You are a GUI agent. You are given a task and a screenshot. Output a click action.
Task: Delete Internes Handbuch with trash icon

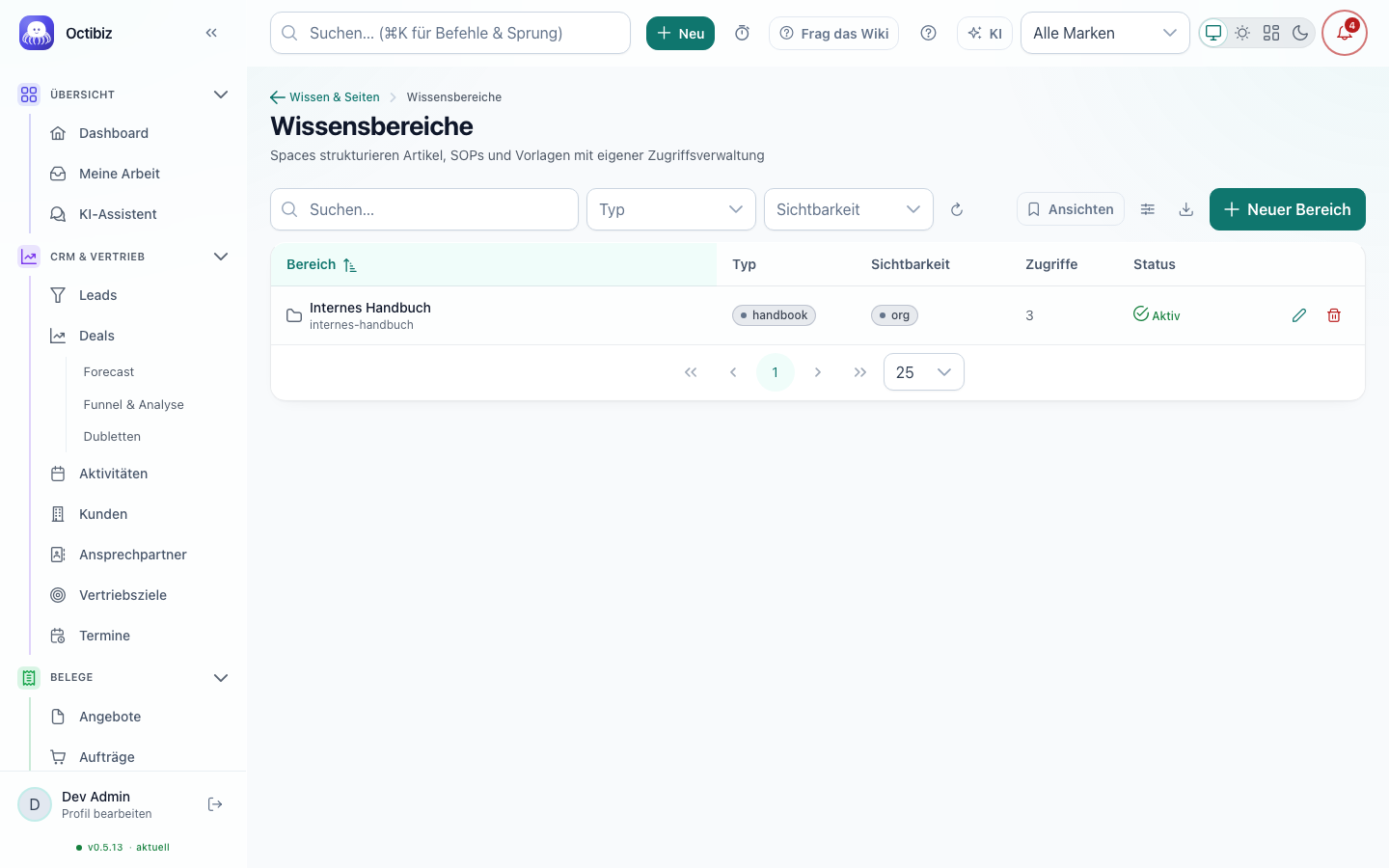1334,315
